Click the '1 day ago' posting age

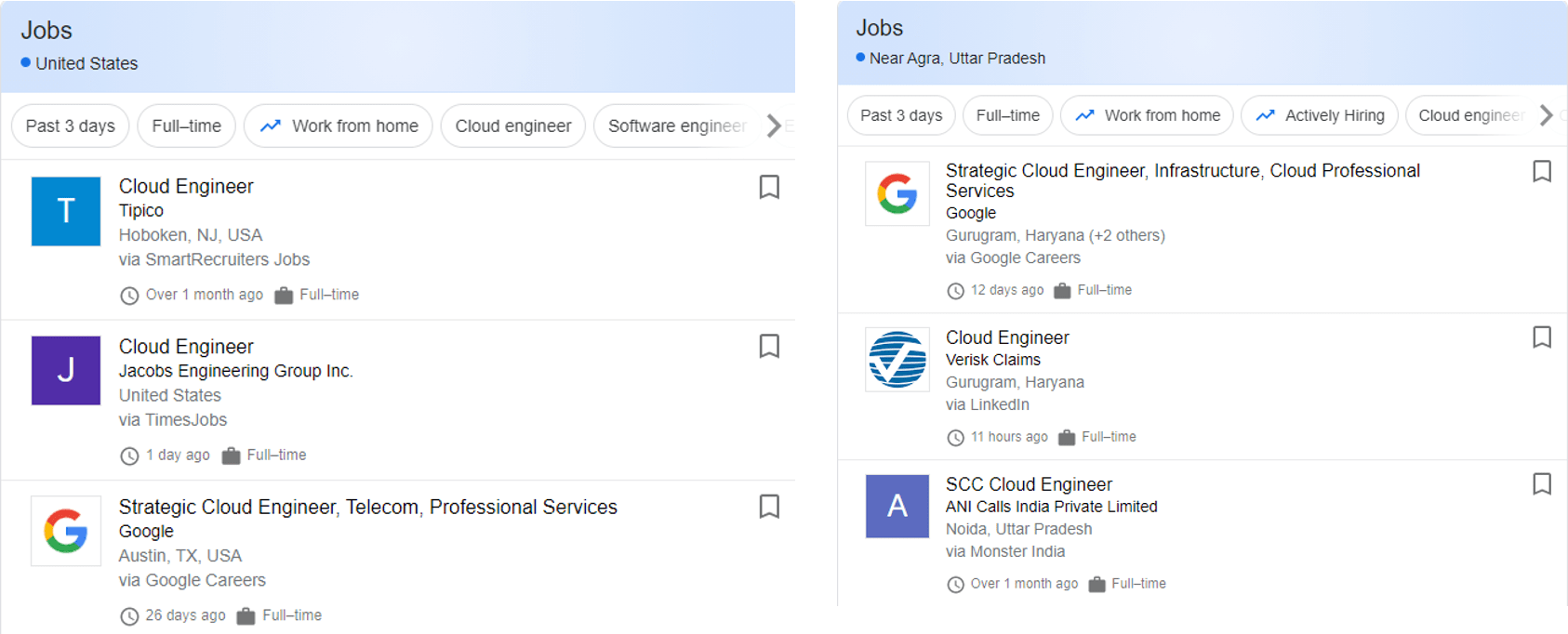pyautogui.click(x=178, y=455)
